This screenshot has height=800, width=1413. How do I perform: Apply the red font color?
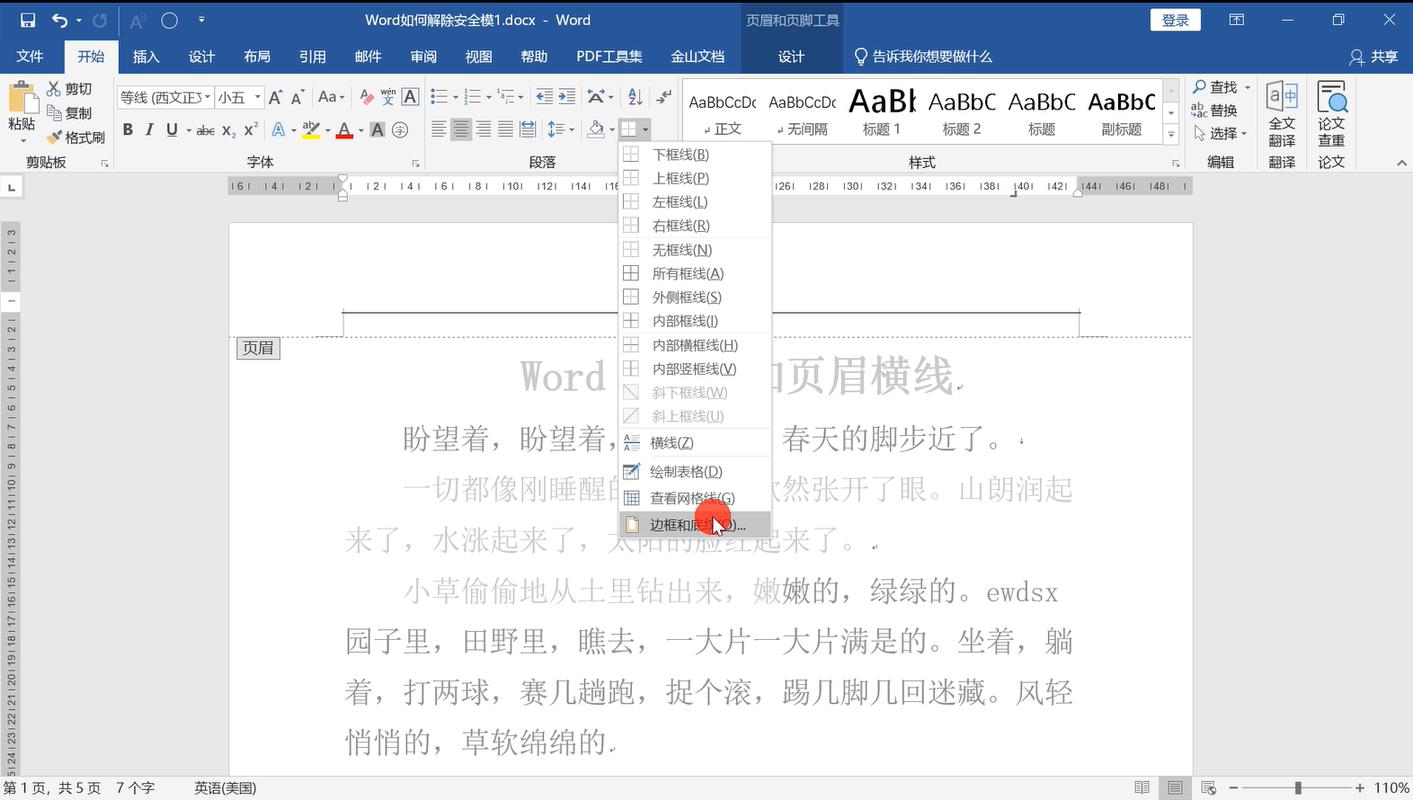tap(345, 129)
